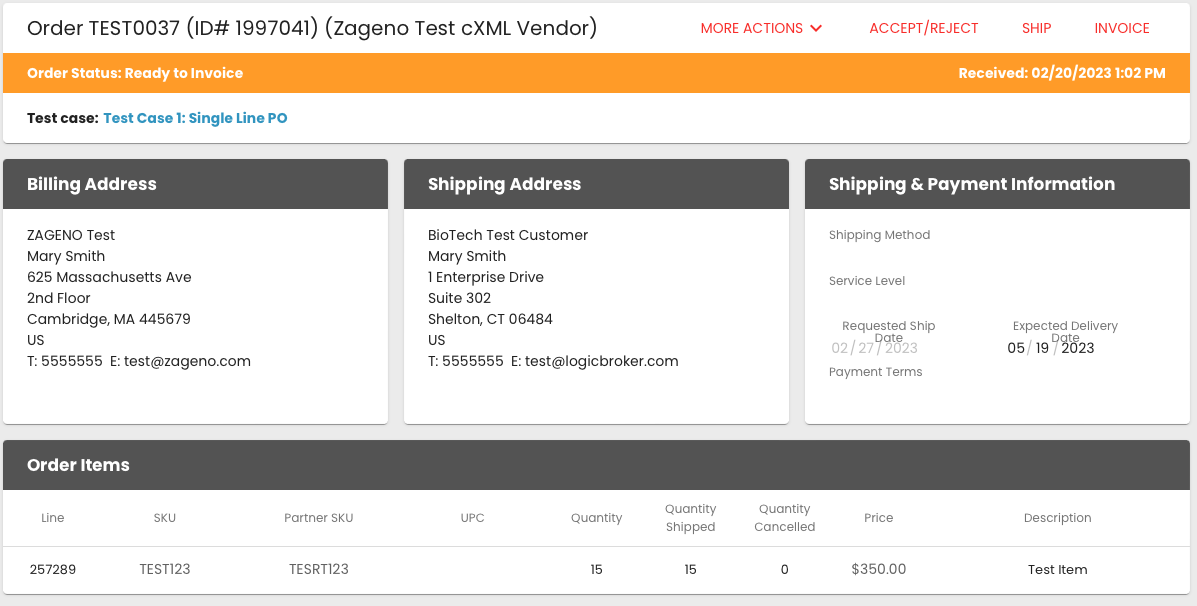
Task: Click the Partner SKU column header
Action: [319, 518]
